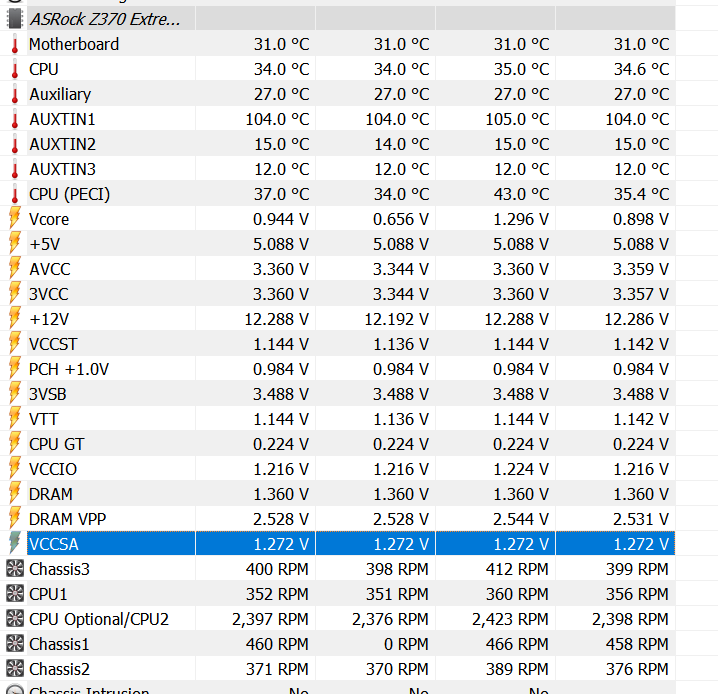
Task: Click the lightning bolt icon beside VCCIO
Action: point(15,468)
